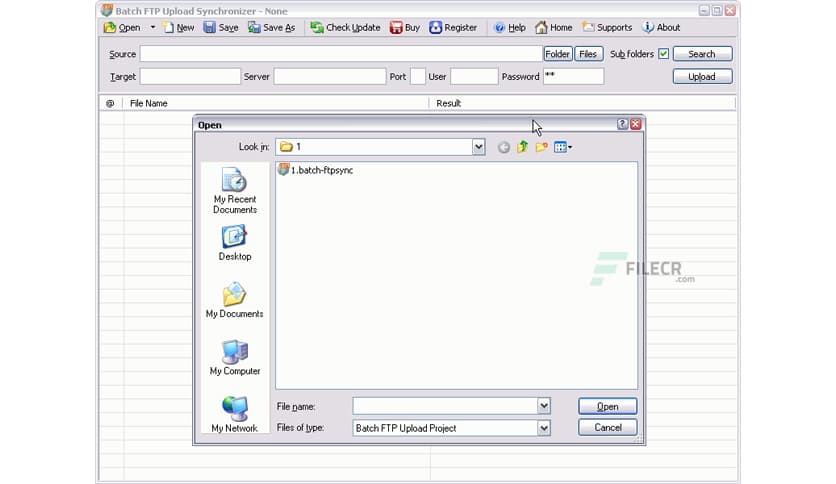Click the Folder button next to Source
Screen dimensions: 836x484
558,54
